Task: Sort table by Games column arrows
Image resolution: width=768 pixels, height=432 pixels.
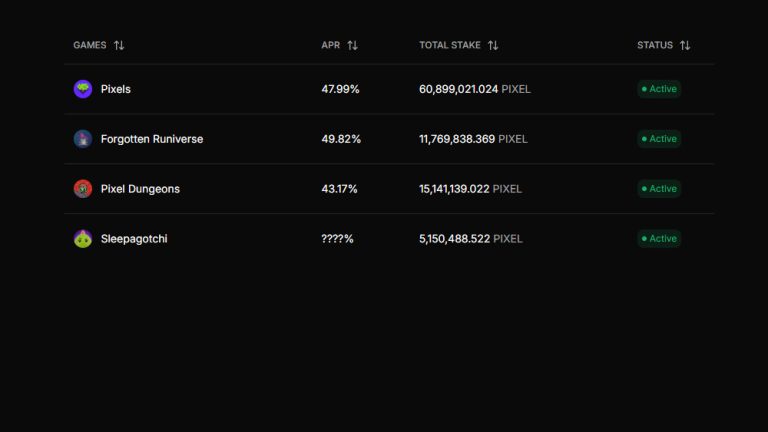Action: point(119,45)
